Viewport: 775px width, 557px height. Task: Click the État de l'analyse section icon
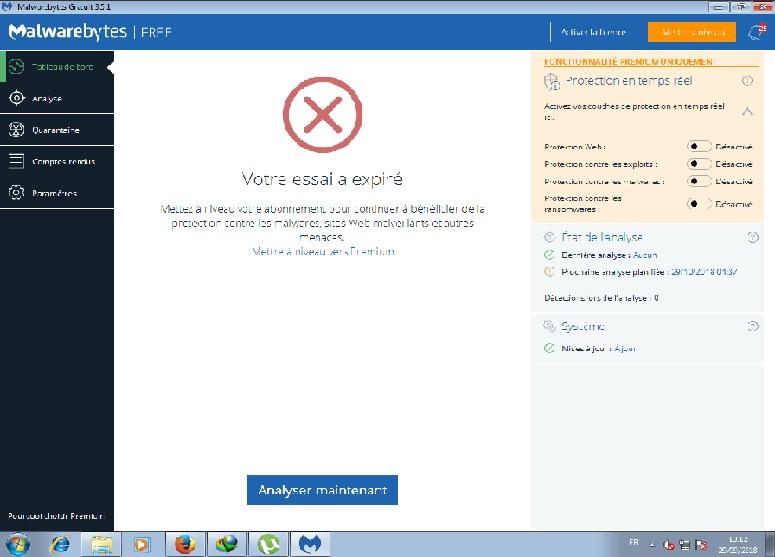click(549, 237)
